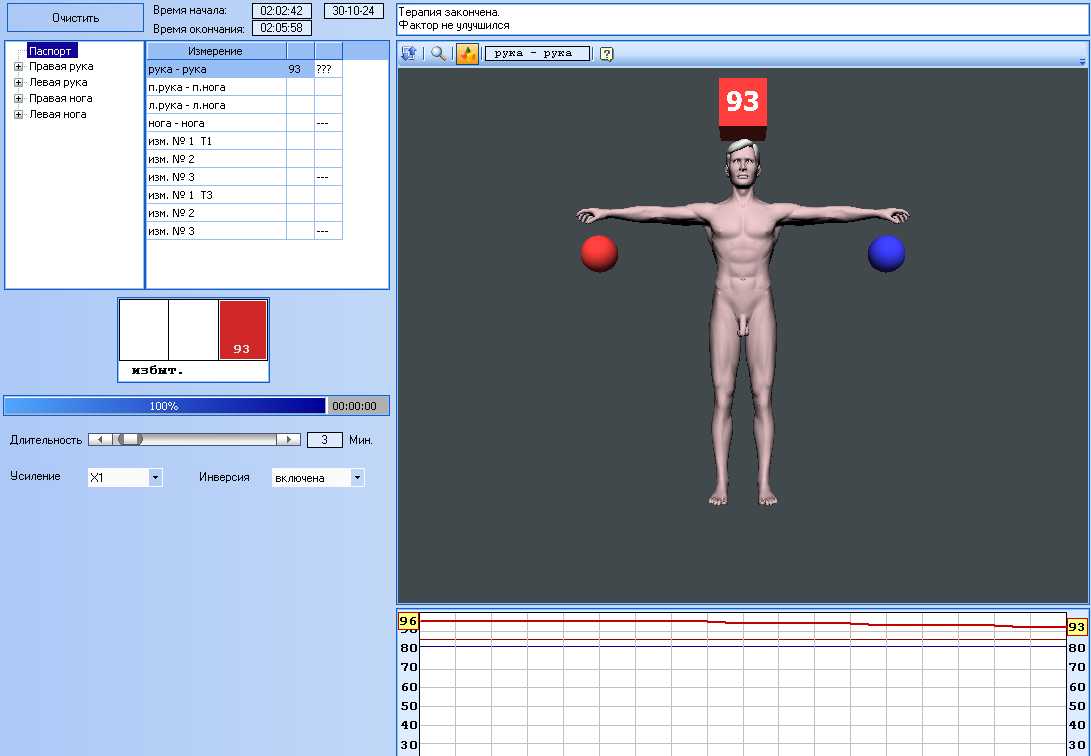
Task: Click the Терапия закончена status message
Action: 449,13
